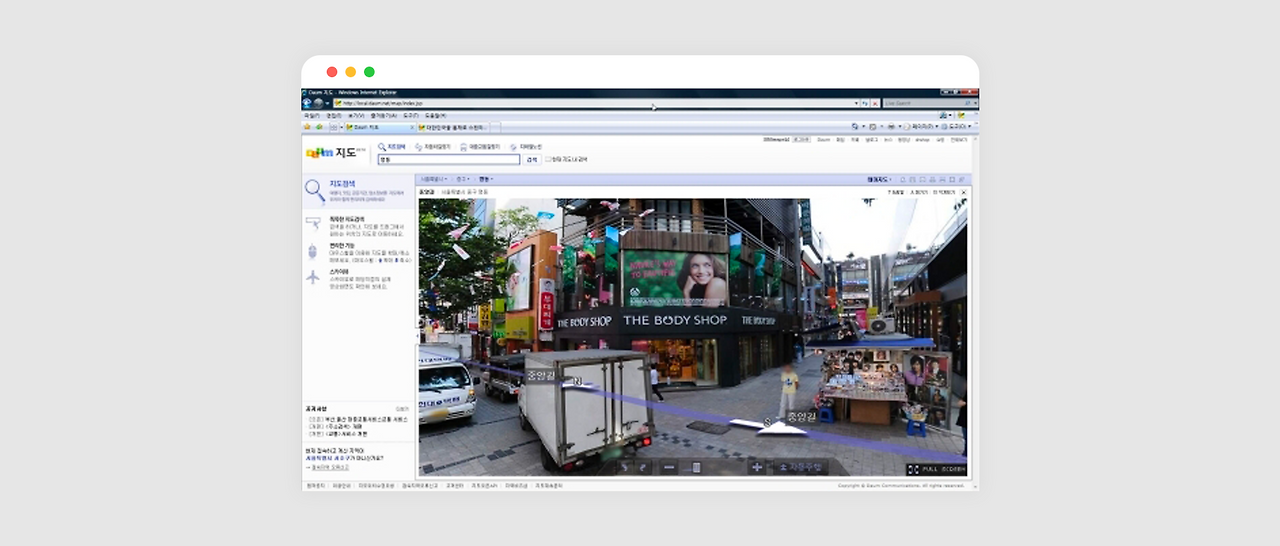Open the IE 도구 command dropdown
This screenshot has width=1280, height=546.
[x=956, y=127]
